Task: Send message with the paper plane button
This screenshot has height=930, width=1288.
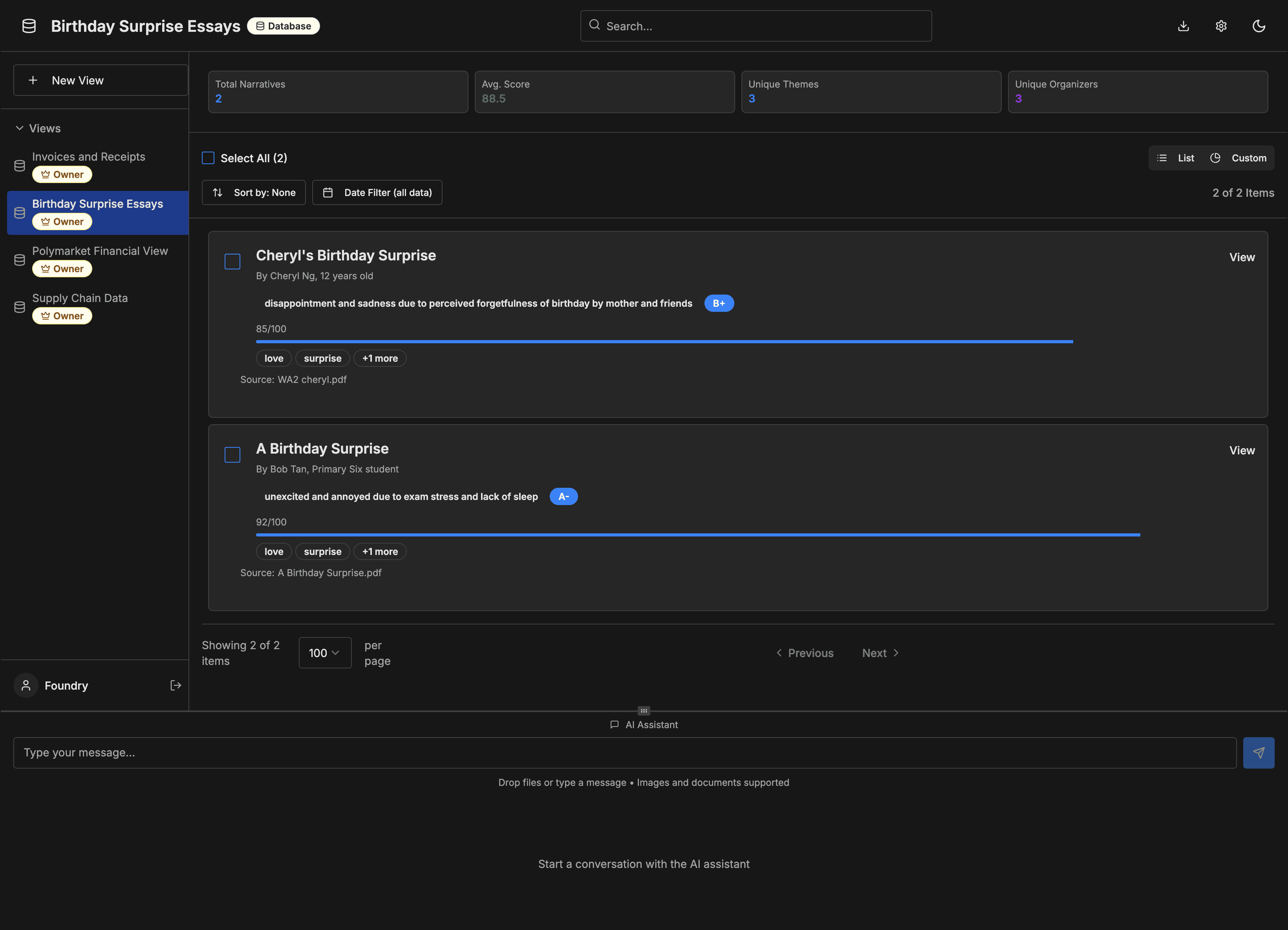Action: click(x=1259, y=753)
